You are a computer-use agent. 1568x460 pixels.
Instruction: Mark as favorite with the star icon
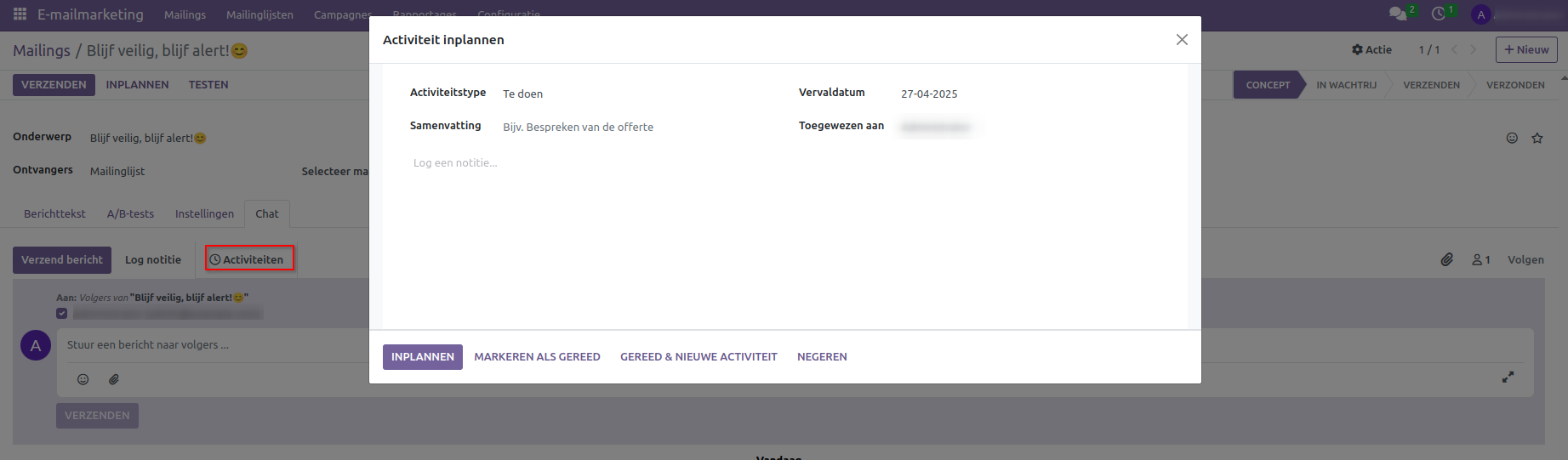pyautogui.click(x=1537, y=138)
